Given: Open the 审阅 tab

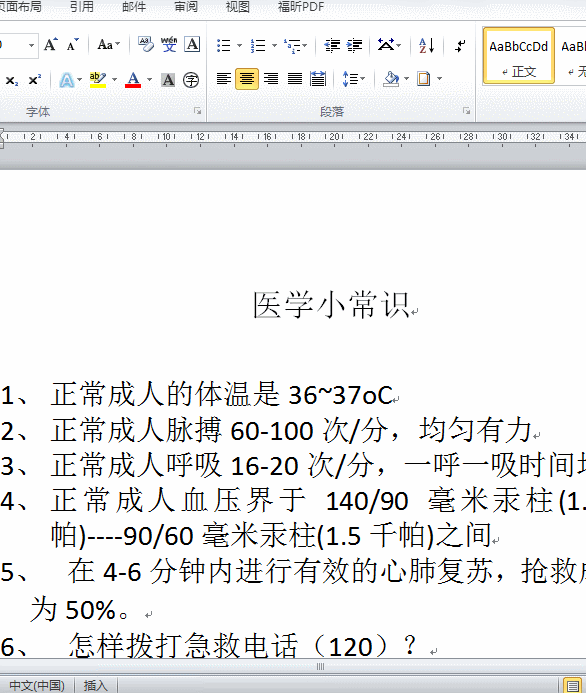Looking at the screenshot, I should click(x=186, y=6).
